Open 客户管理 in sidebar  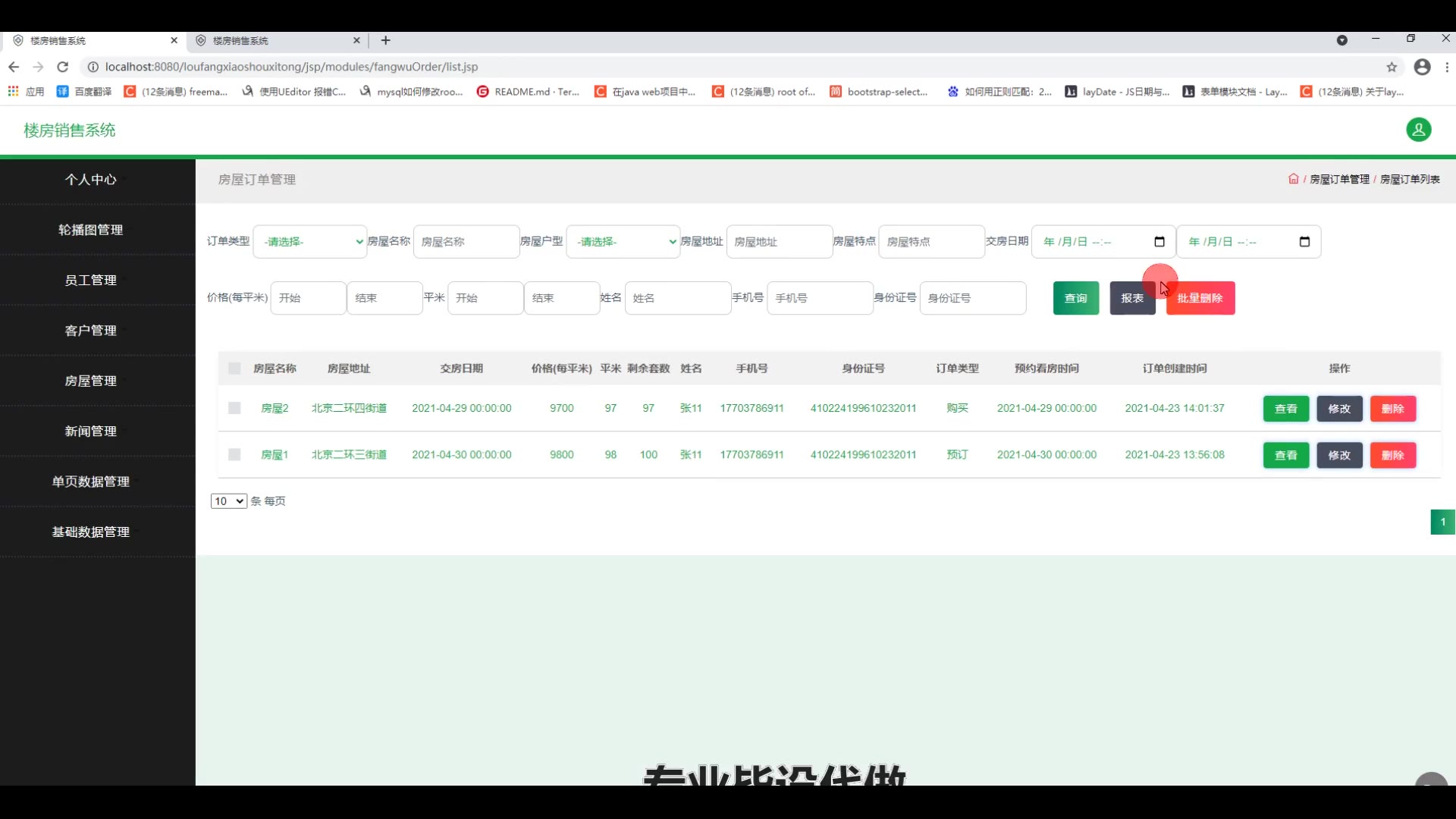click(x=90, y=331)
